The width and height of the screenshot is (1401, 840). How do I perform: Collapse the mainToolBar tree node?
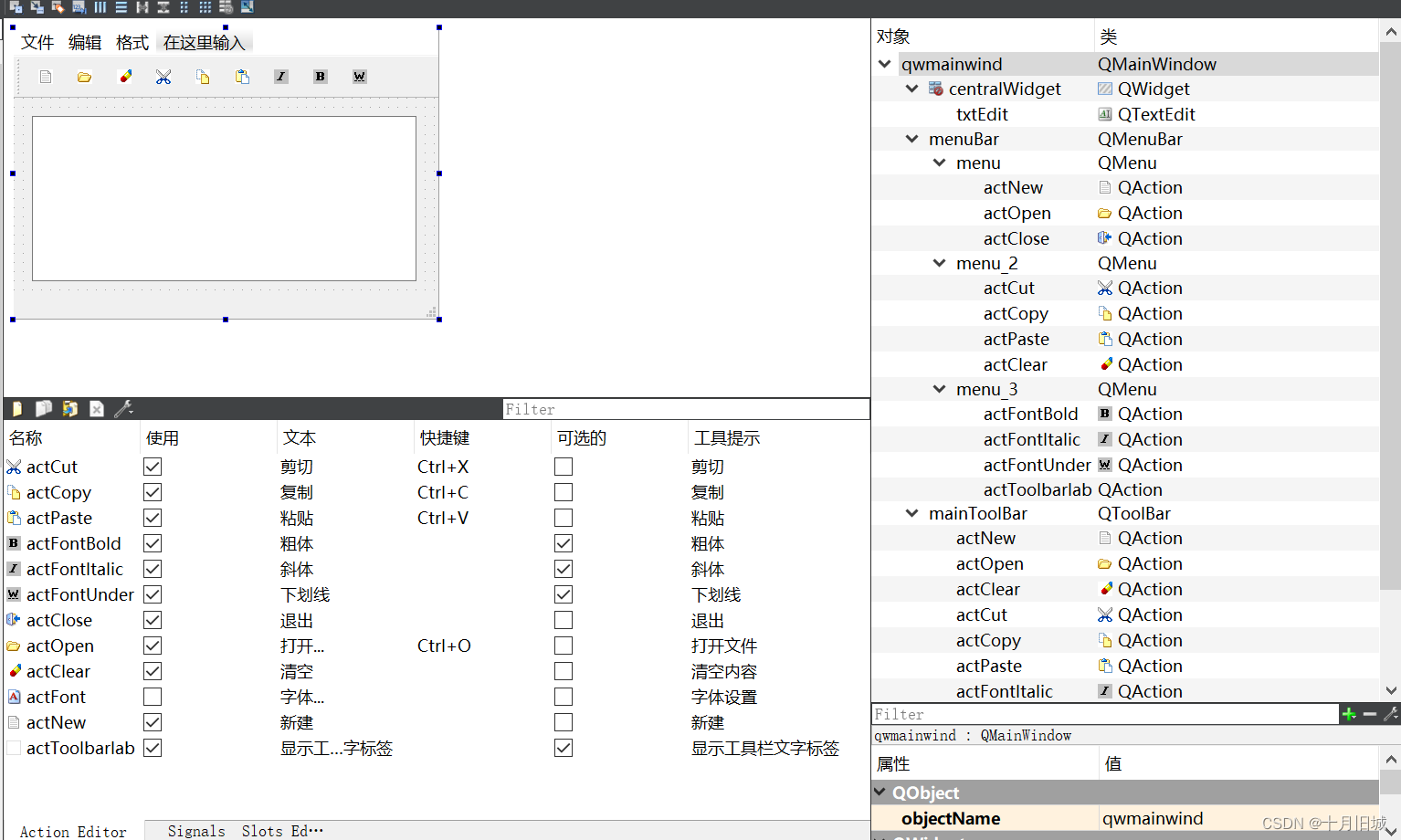911,512
